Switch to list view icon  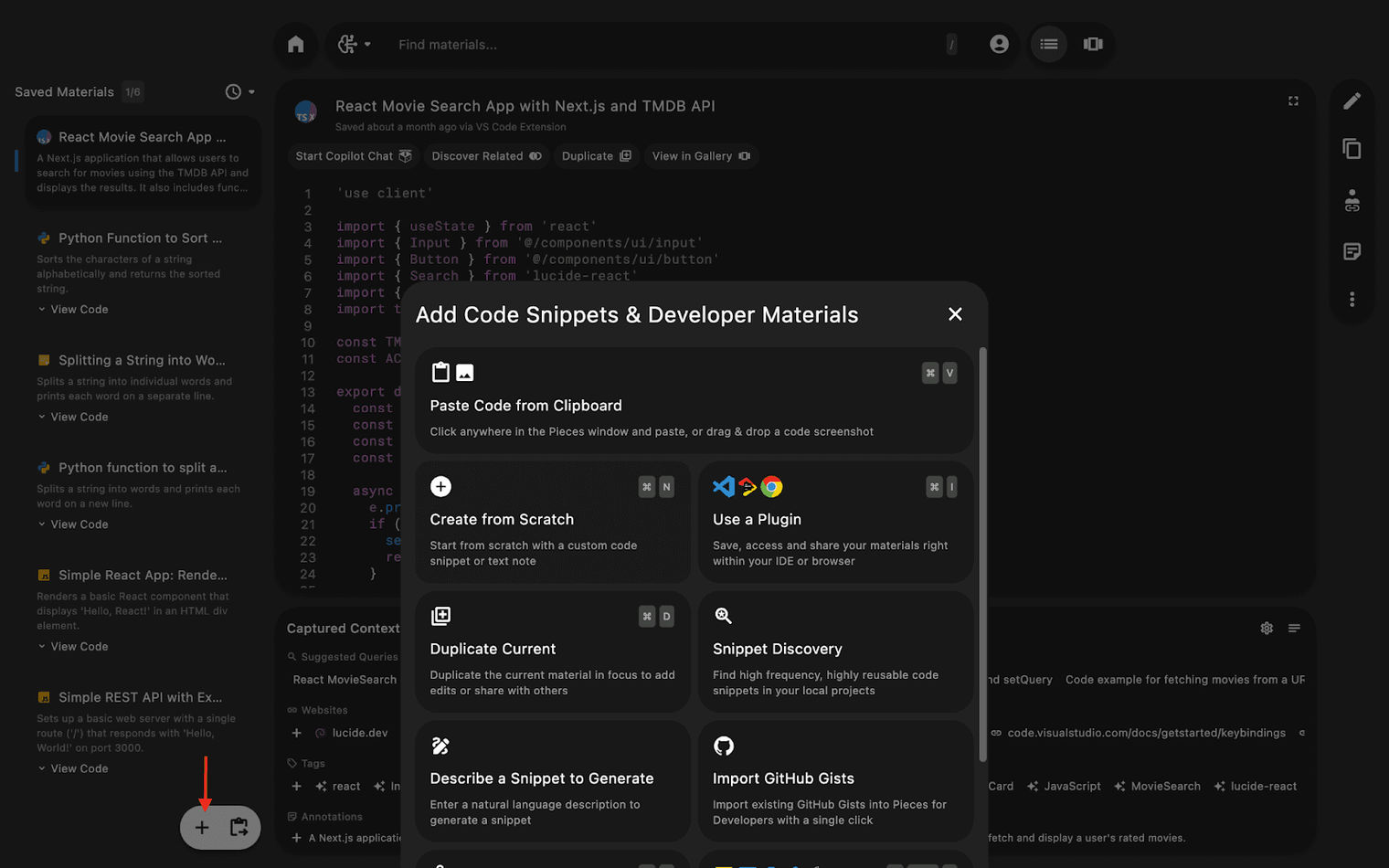pyautogui.click(x=1049, y=44)
